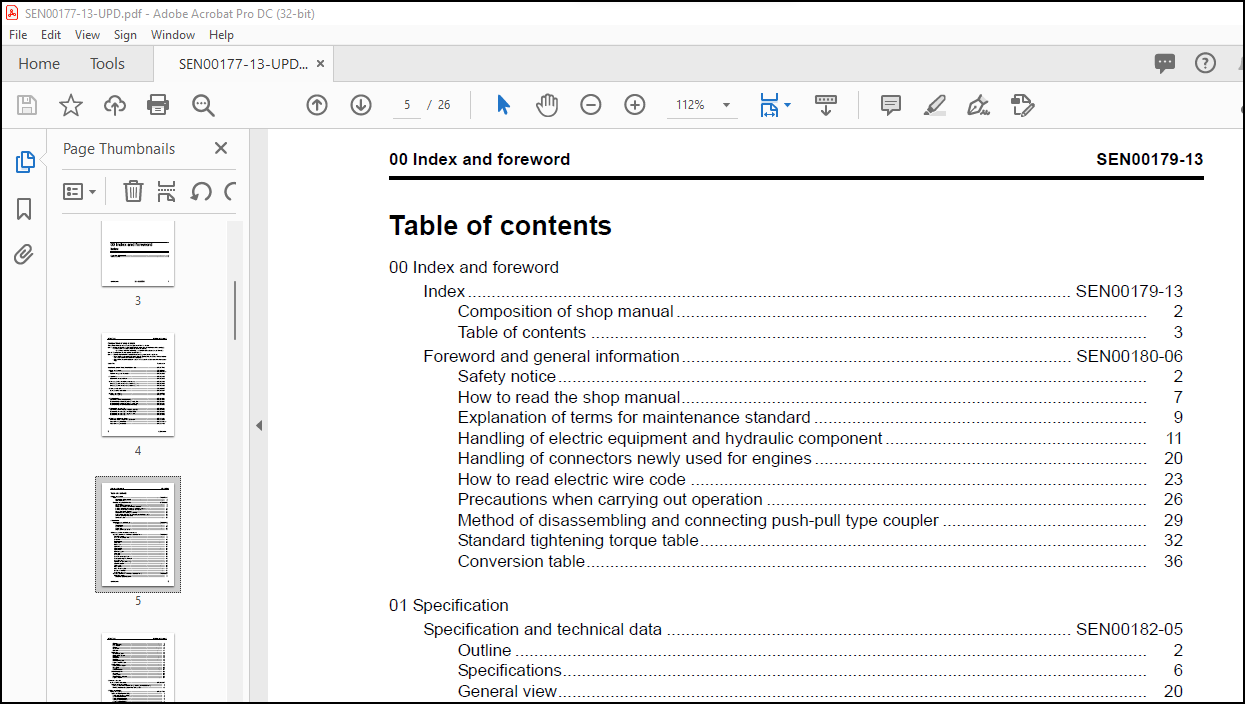The image size is (1245, 704).
Task: Switch to the Tools tab
Action: [107, 63]
